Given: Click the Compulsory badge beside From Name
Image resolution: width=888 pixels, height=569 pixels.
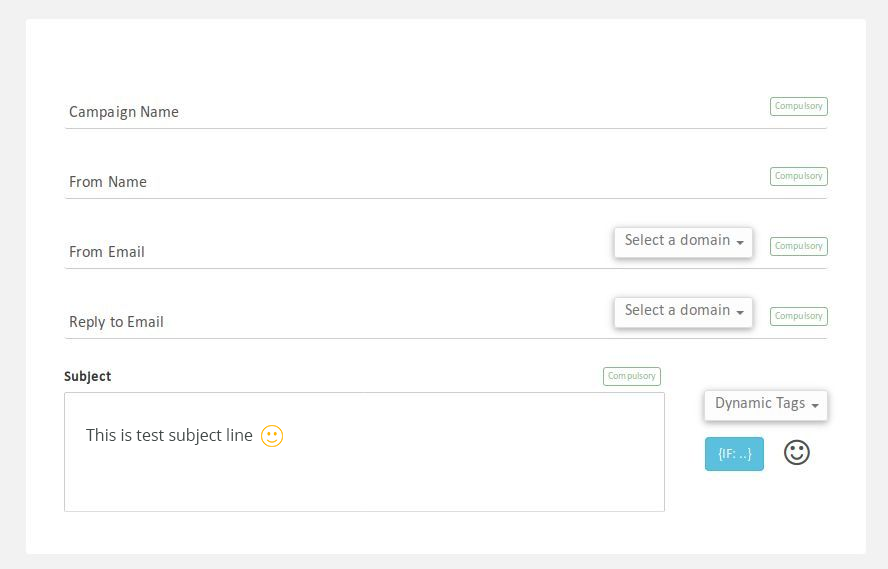Looking at the screenshot, I should [799, 176].
